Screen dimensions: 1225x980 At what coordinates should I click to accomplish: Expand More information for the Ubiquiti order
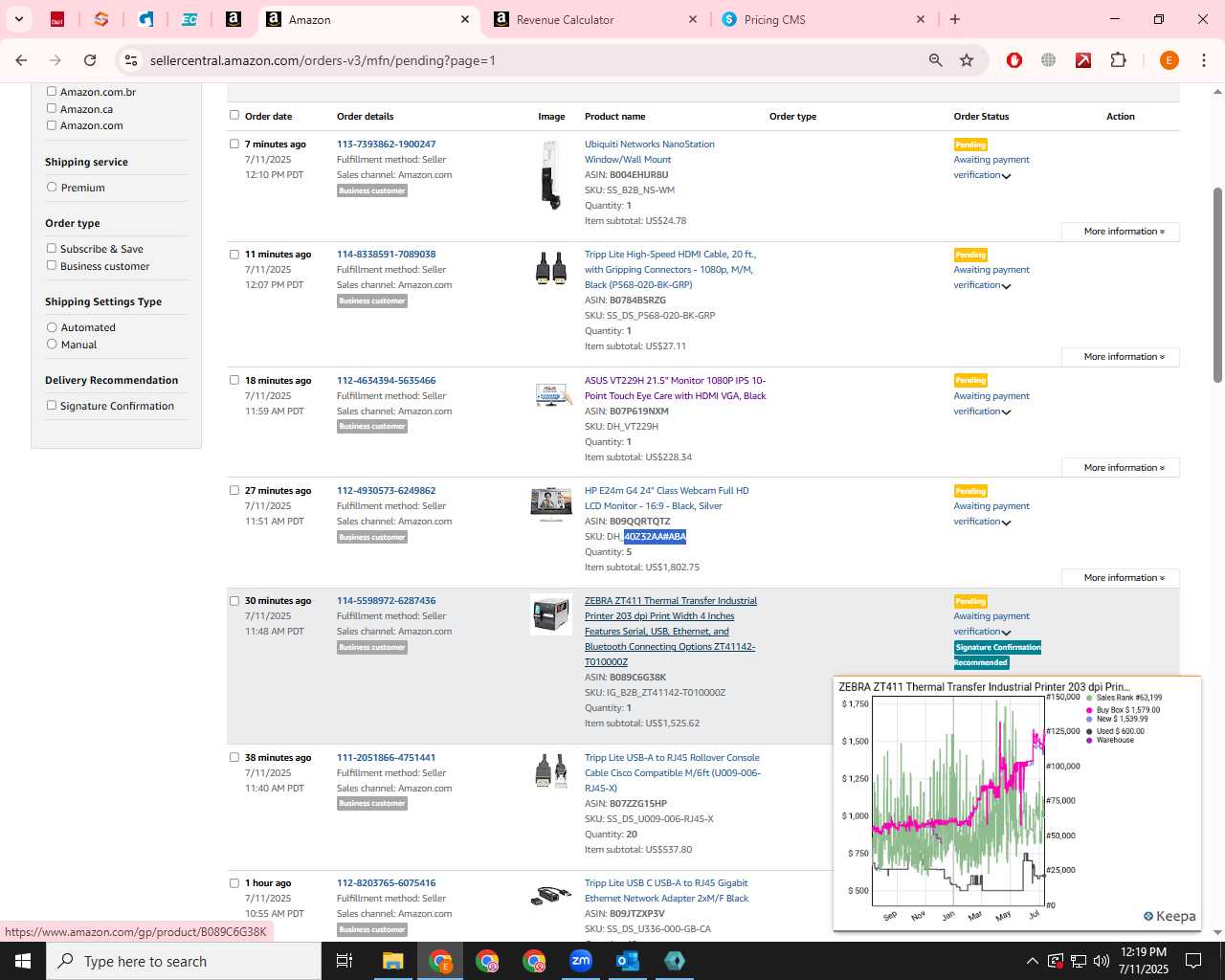1121,232
